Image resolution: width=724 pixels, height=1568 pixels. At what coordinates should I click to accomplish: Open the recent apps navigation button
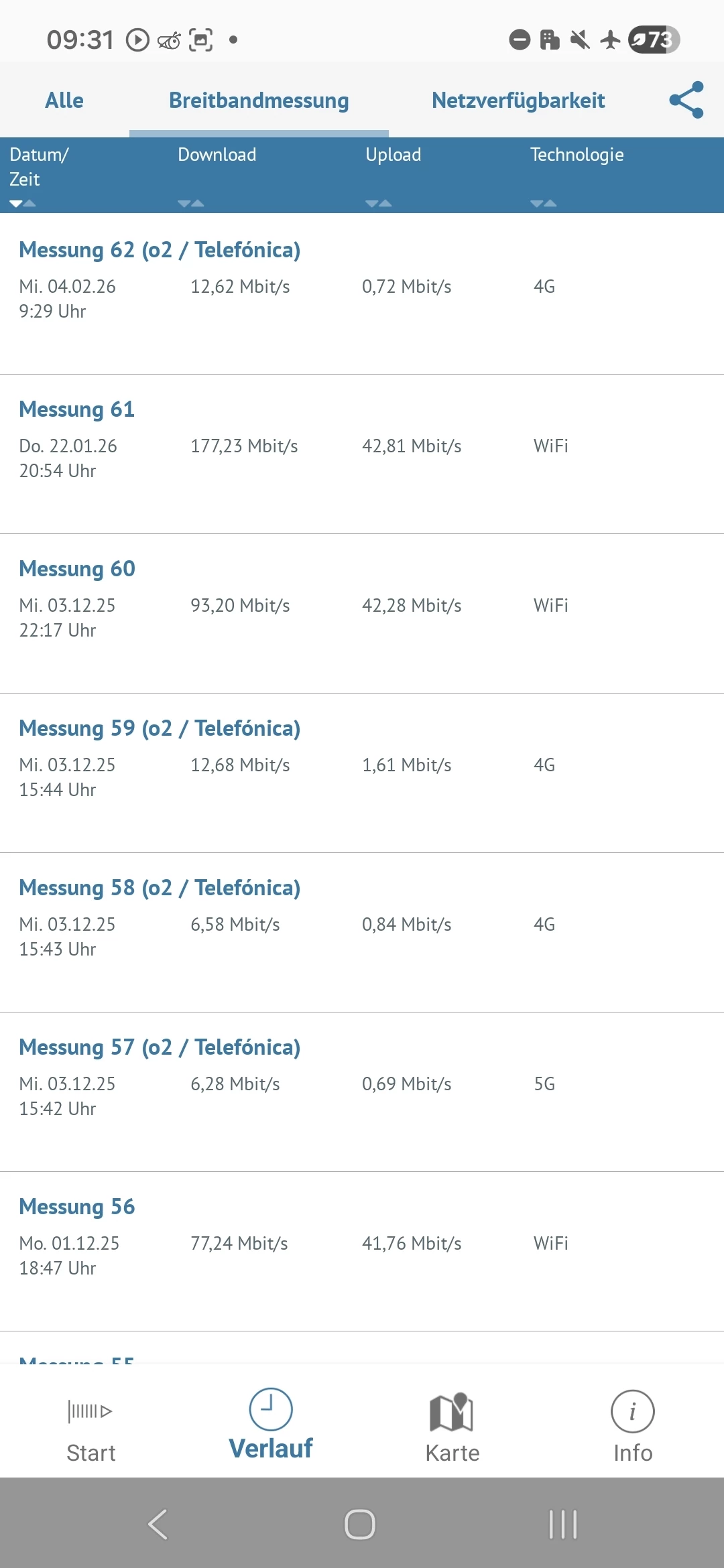(x=563, y=1524)
